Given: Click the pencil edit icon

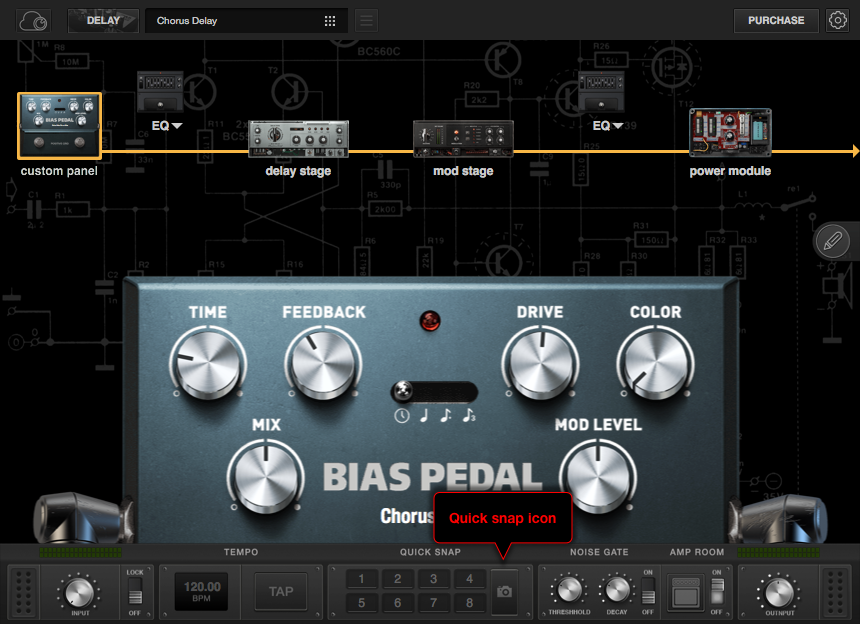Looking at the screenshot, I should tap(832, 241).
